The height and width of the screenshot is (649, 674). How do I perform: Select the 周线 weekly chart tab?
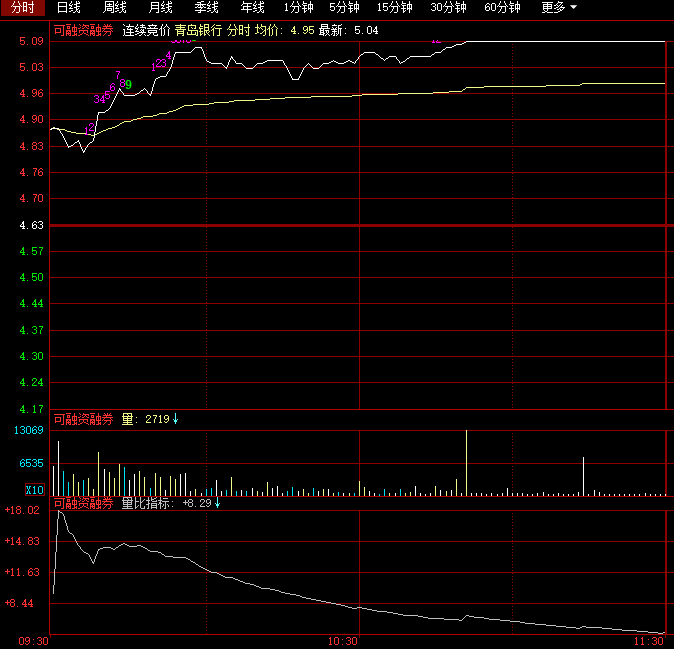[x=115, y=8]
